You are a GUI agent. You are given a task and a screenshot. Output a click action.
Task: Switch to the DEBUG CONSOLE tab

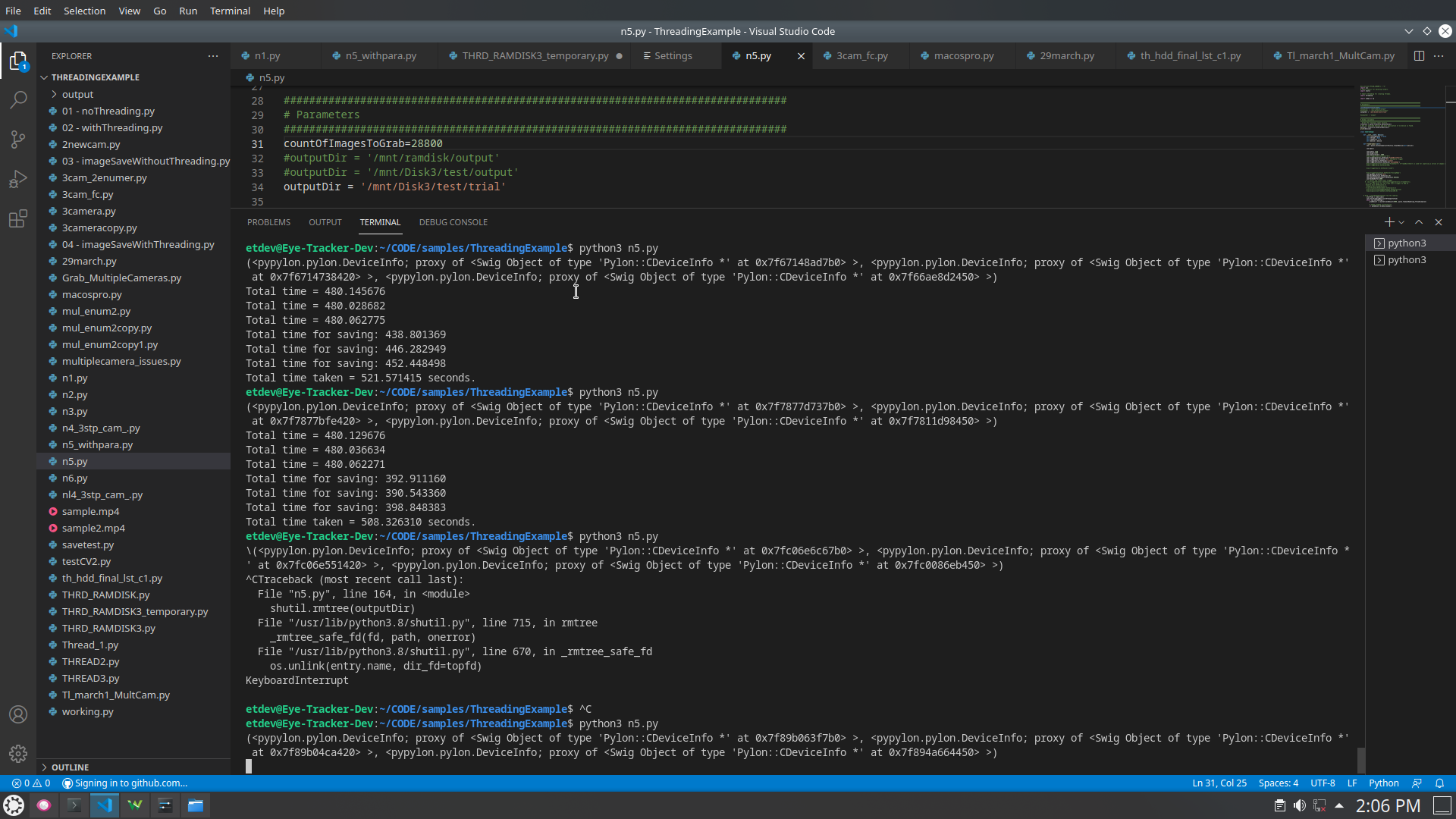[453, 222]
